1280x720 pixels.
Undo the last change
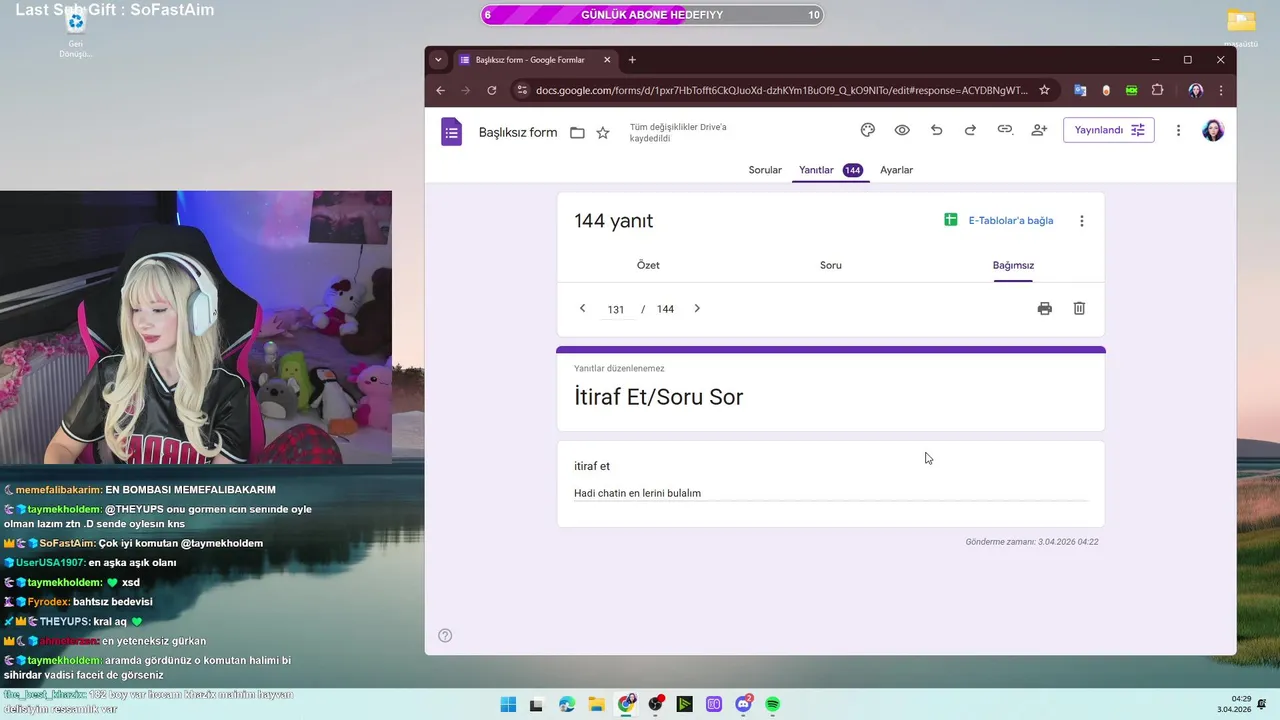[x=936, y=130]
